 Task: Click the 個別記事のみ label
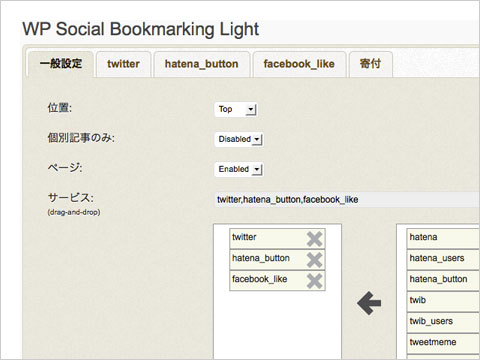pyautogui.click(x=81, y=138)
